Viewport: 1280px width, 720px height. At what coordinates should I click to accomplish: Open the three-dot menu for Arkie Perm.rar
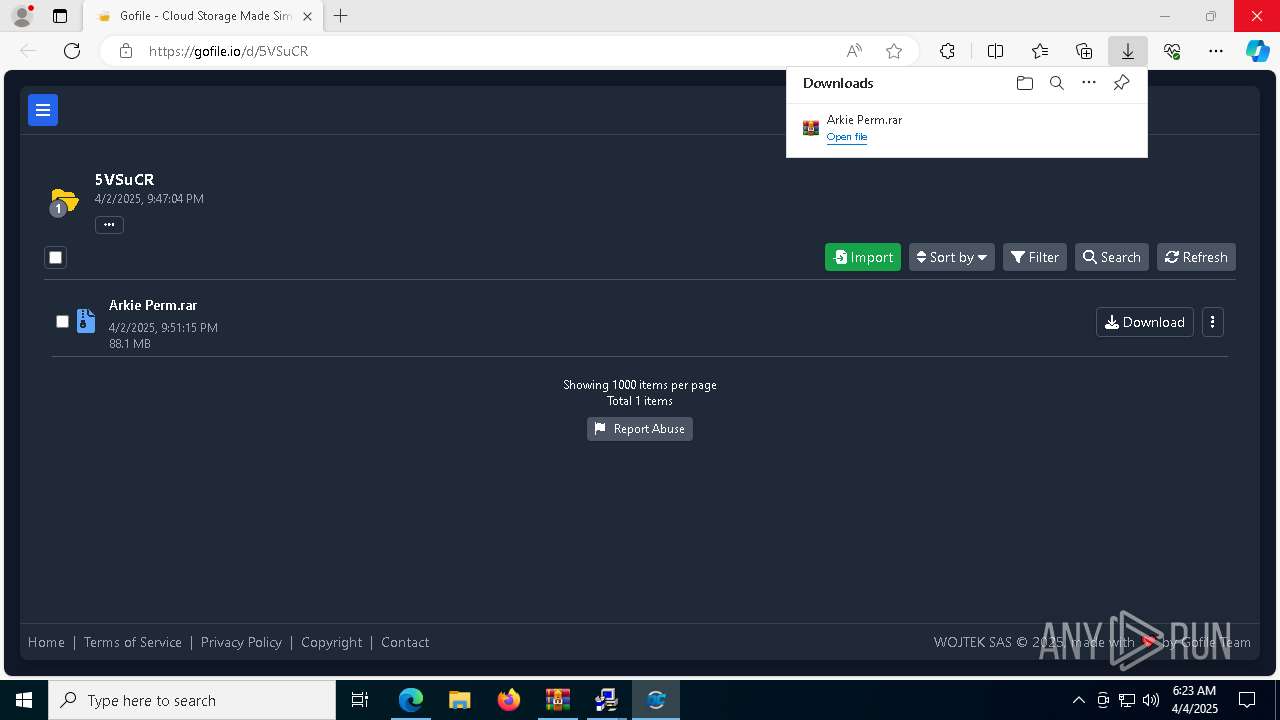1213,322
